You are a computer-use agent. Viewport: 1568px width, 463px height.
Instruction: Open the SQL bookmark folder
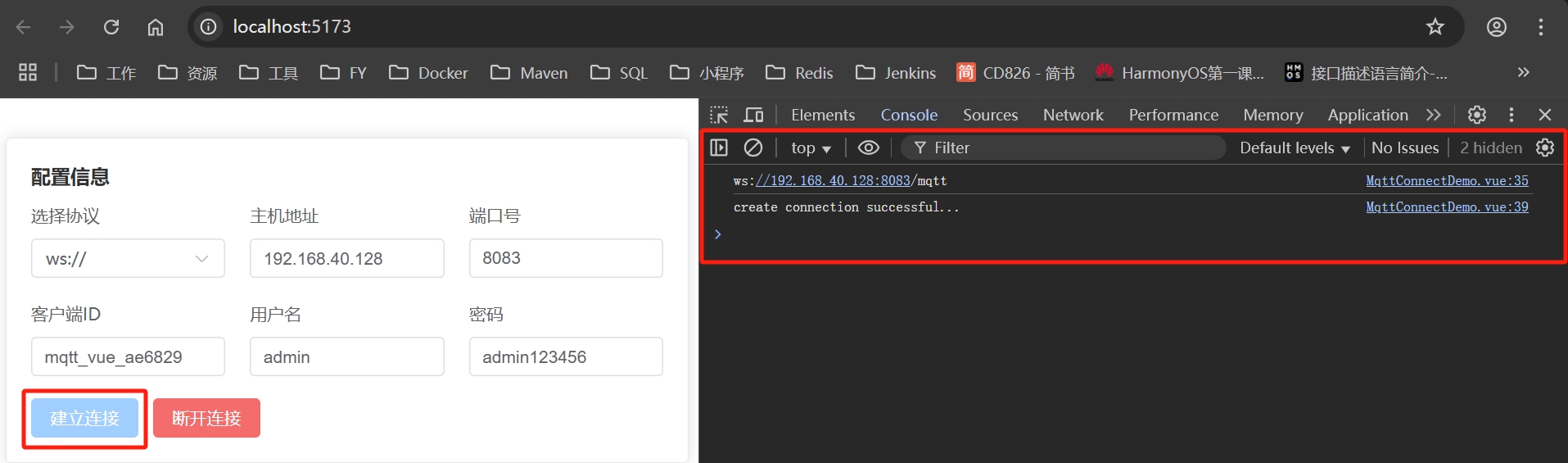[x=619, y=73]
